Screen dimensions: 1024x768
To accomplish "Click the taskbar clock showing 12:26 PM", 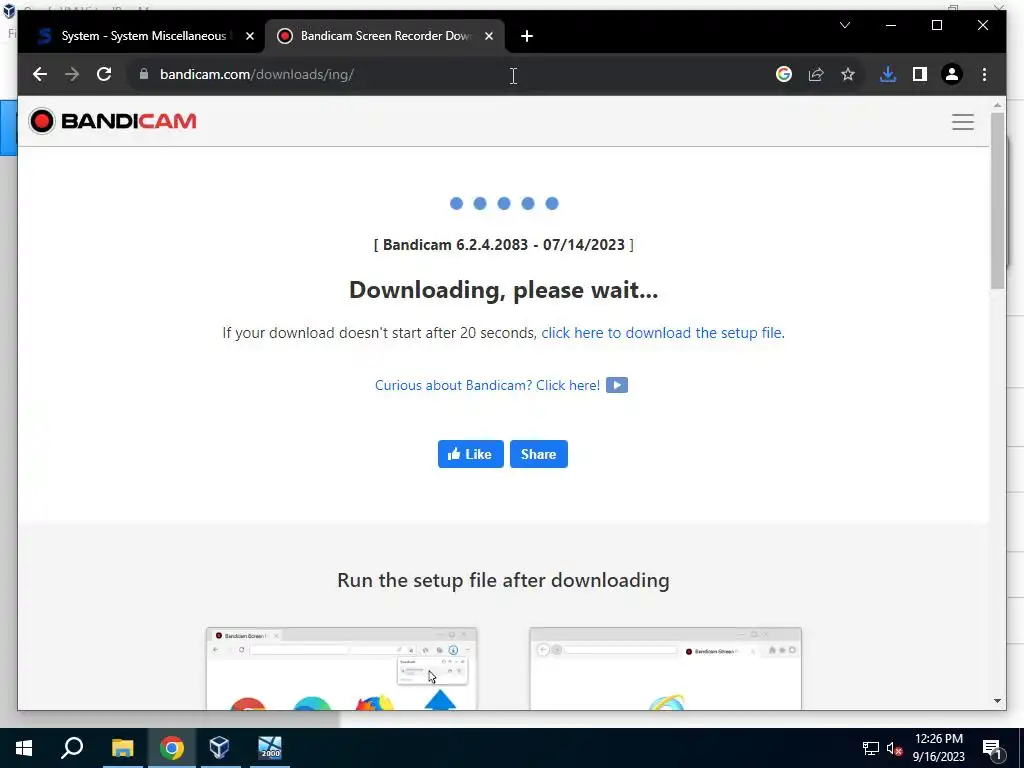I will click(x=938, y=748).
